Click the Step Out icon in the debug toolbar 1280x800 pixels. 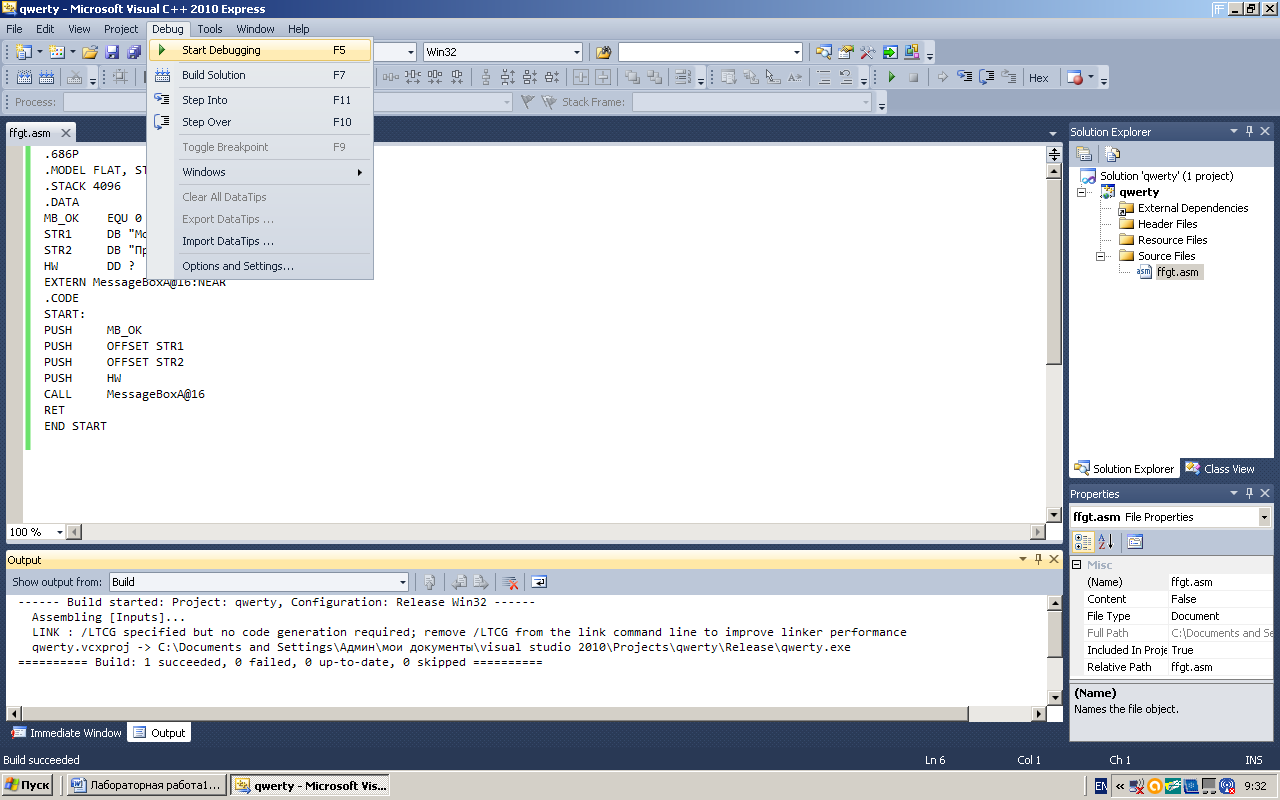[1009, 77]
